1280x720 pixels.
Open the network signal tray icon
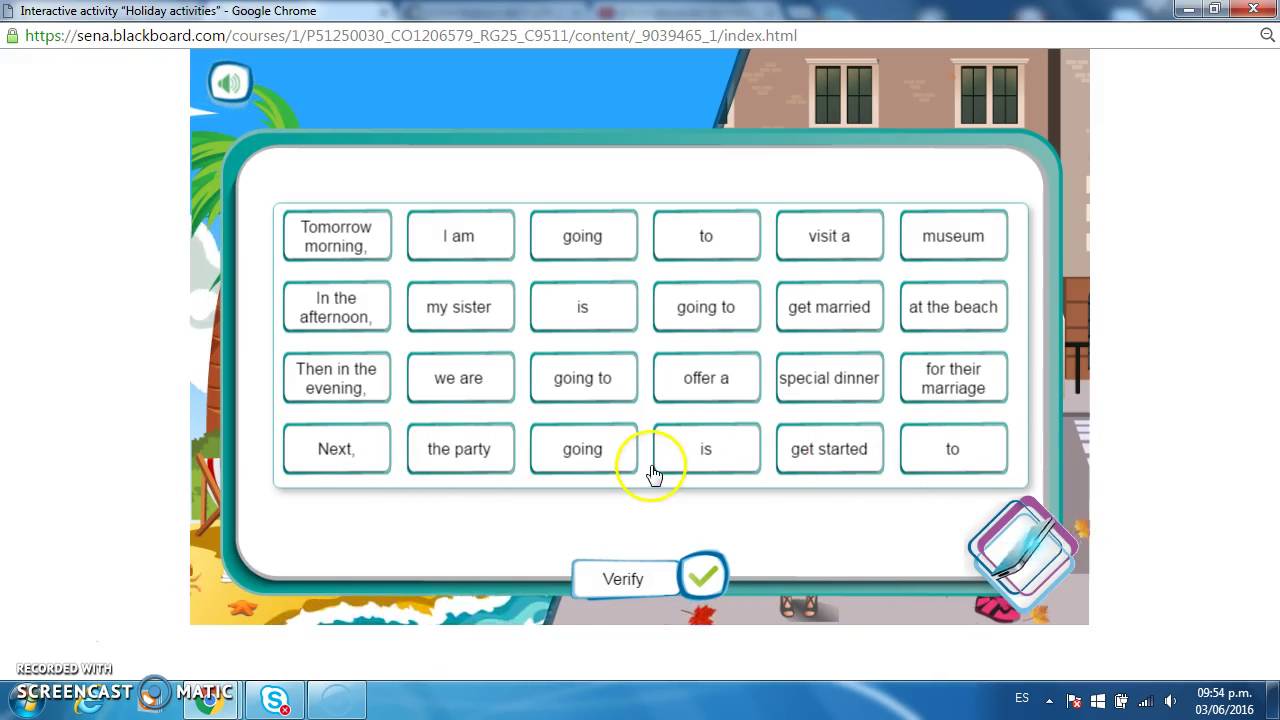[1144, 701]
